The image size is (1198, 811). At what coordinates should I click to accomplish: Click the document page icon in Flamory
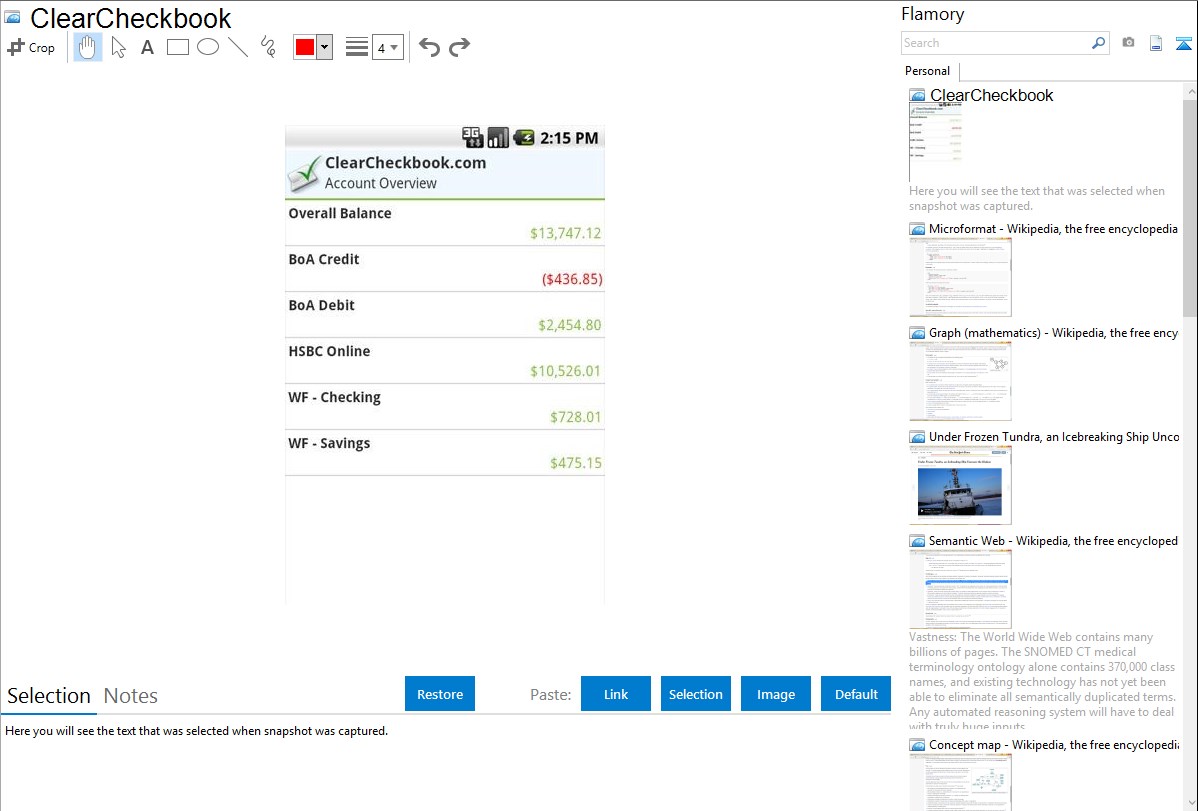[1156, 43]
